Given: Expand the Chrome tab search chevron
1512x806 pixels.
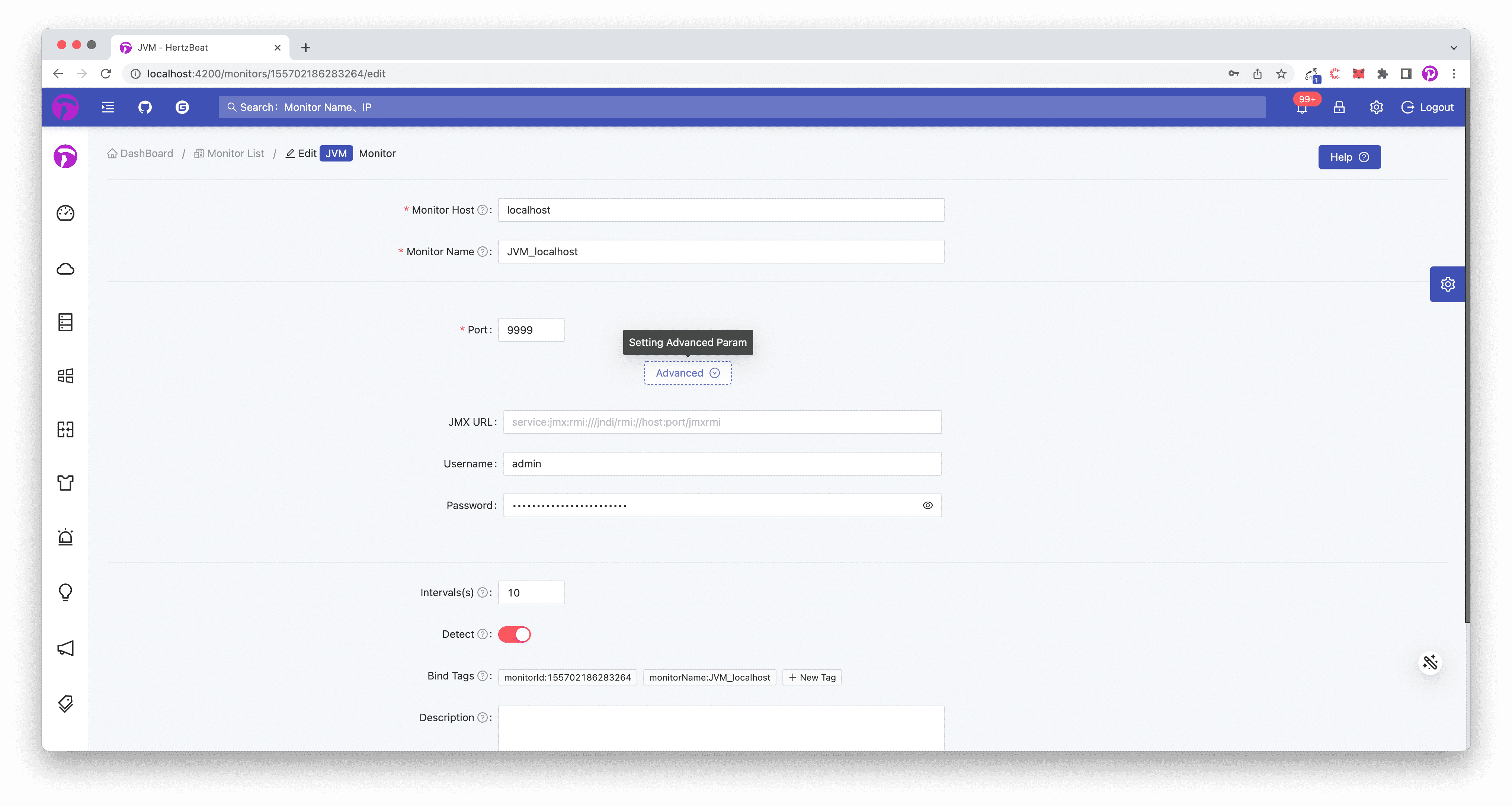Looking at the screenshot, I should pos(1453,48).
